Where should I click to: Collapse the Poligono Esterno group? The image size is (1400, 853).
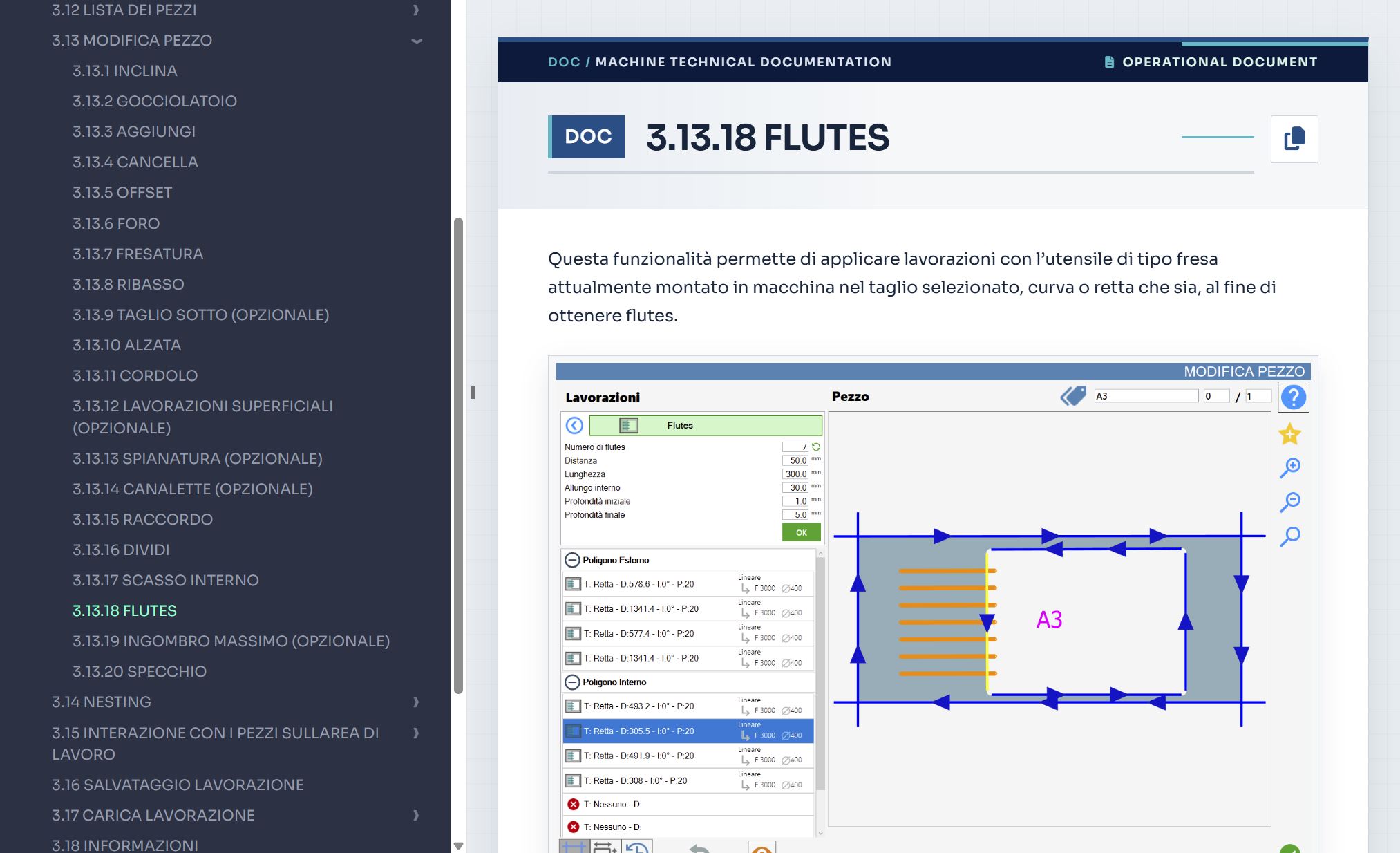coord(572,560)
